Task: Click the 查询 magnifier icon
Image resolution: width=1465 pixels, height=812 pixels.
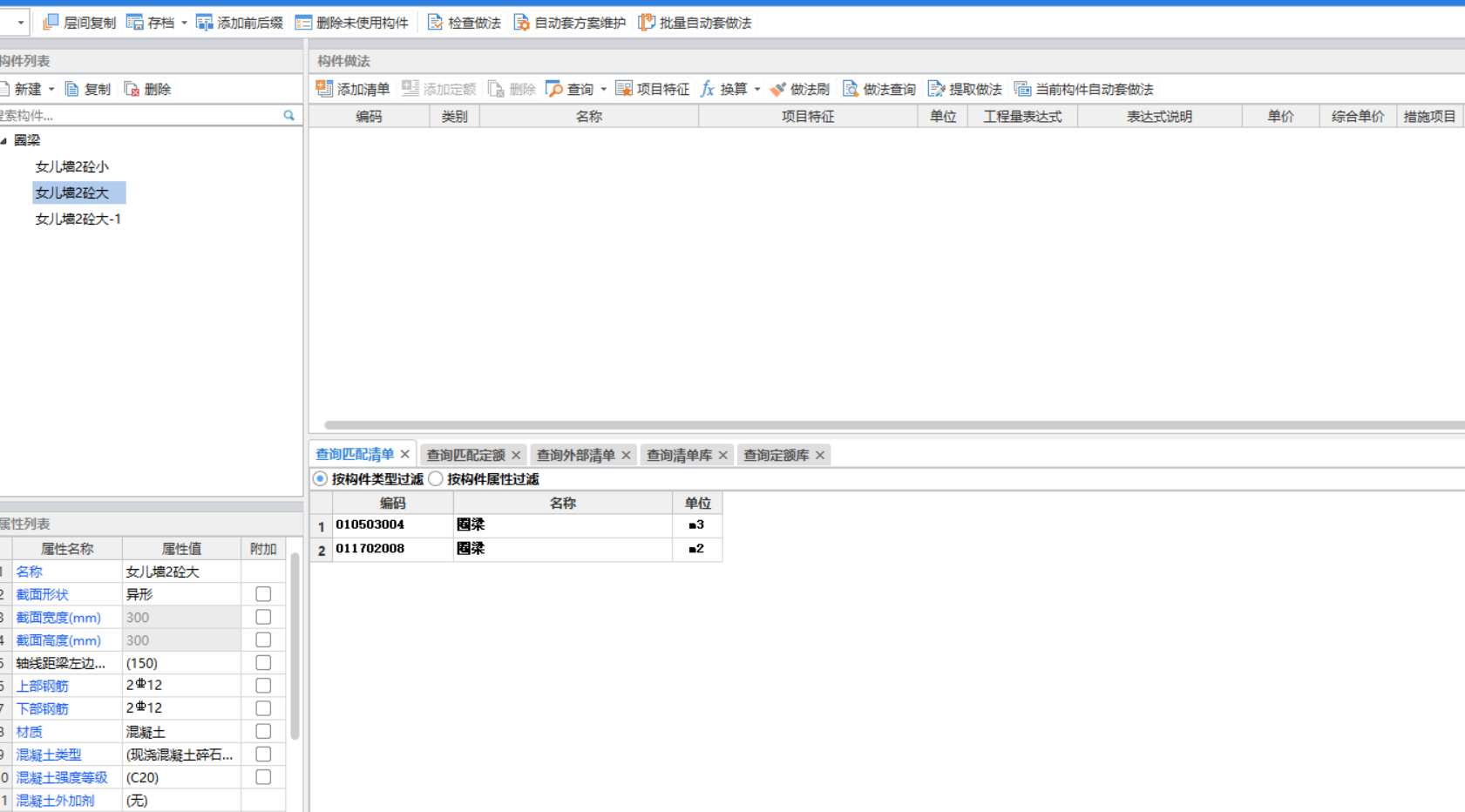Action: 554,89
